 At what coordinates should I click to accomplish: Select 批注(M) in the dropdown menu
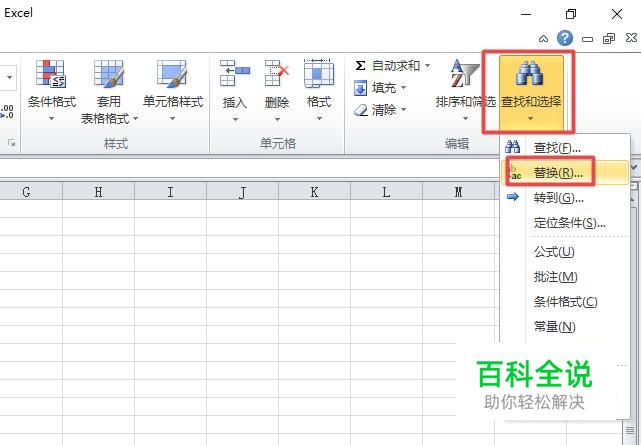pyautogui.click(x=565, y=277)
